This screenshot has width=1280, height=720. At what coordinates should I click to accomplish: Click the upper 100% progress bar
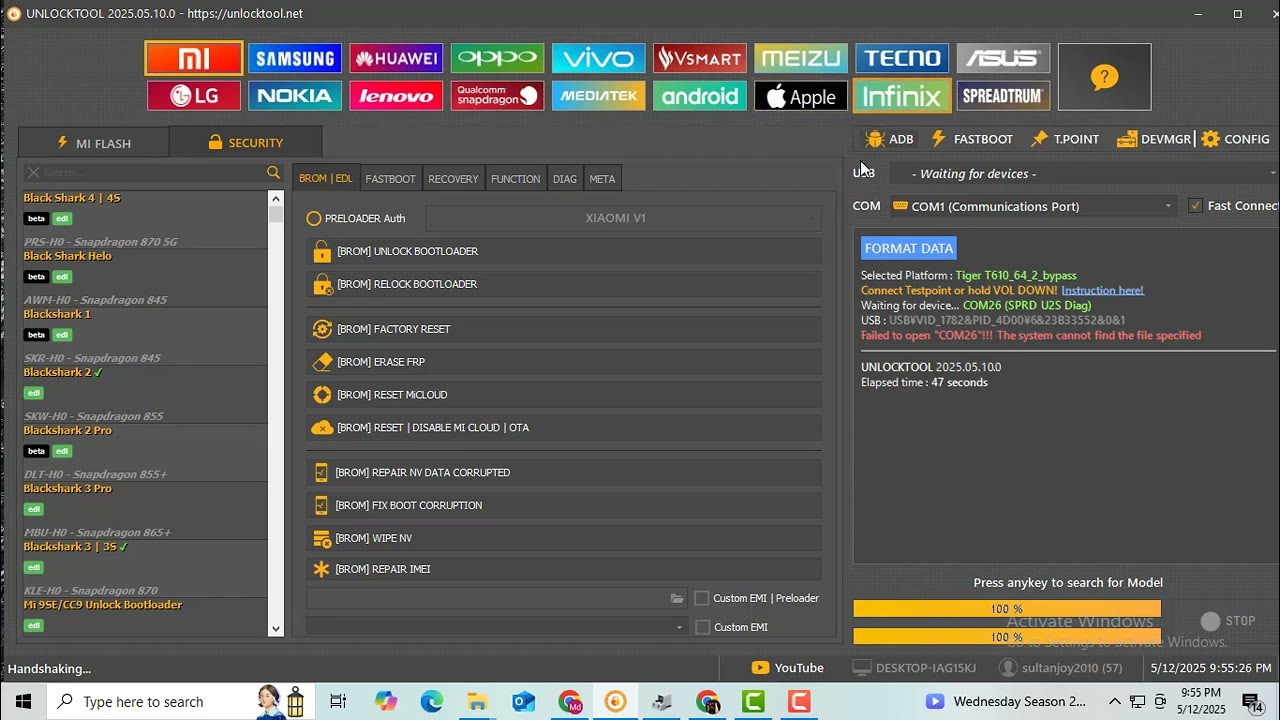click(x=1007, y=609)
